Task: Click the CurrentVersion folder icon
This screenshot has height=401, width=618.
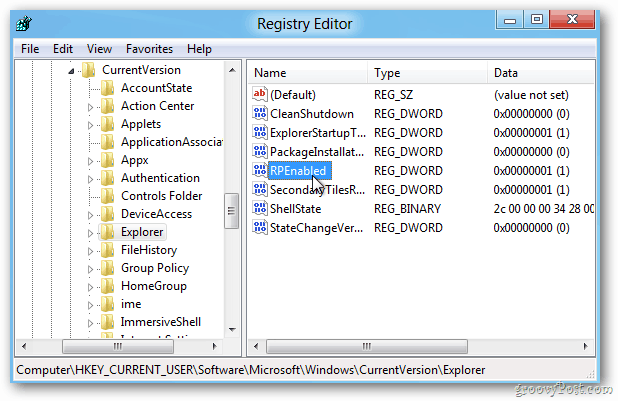Action: tap(89, 70)
